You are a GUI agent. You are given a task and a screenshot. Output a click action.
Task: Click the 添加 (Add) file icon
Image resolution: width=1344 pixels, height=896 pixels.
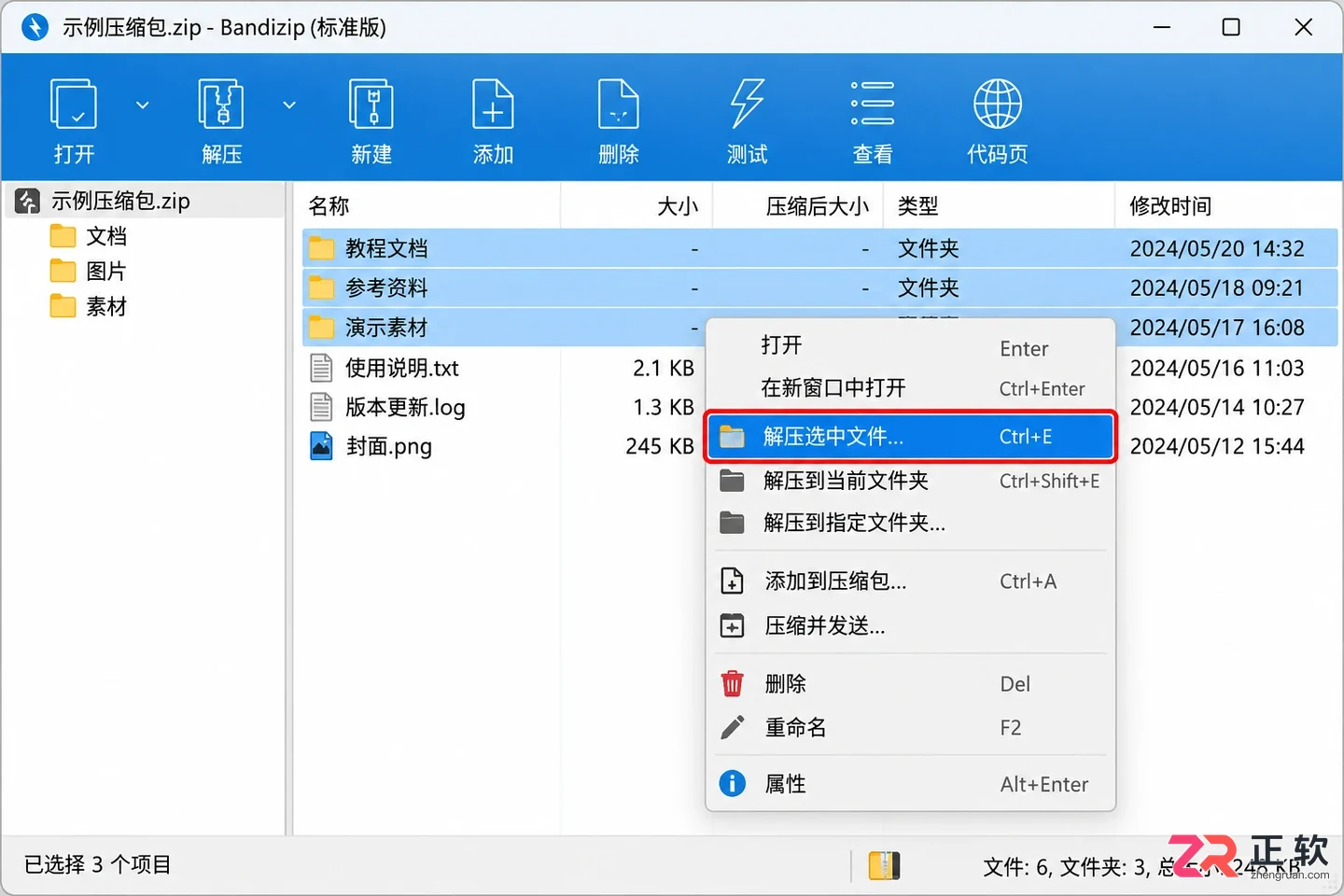coord(493,104)
